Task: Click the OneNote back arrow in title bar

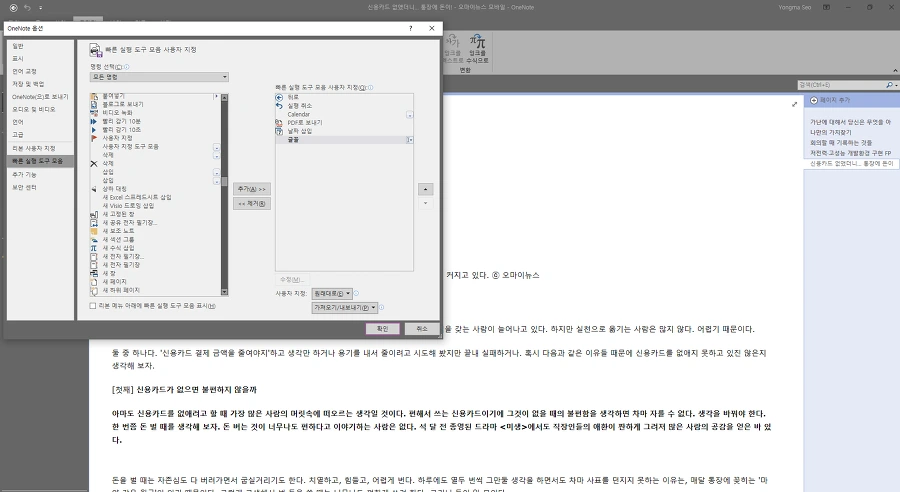Action: click(x=13, y=8)
